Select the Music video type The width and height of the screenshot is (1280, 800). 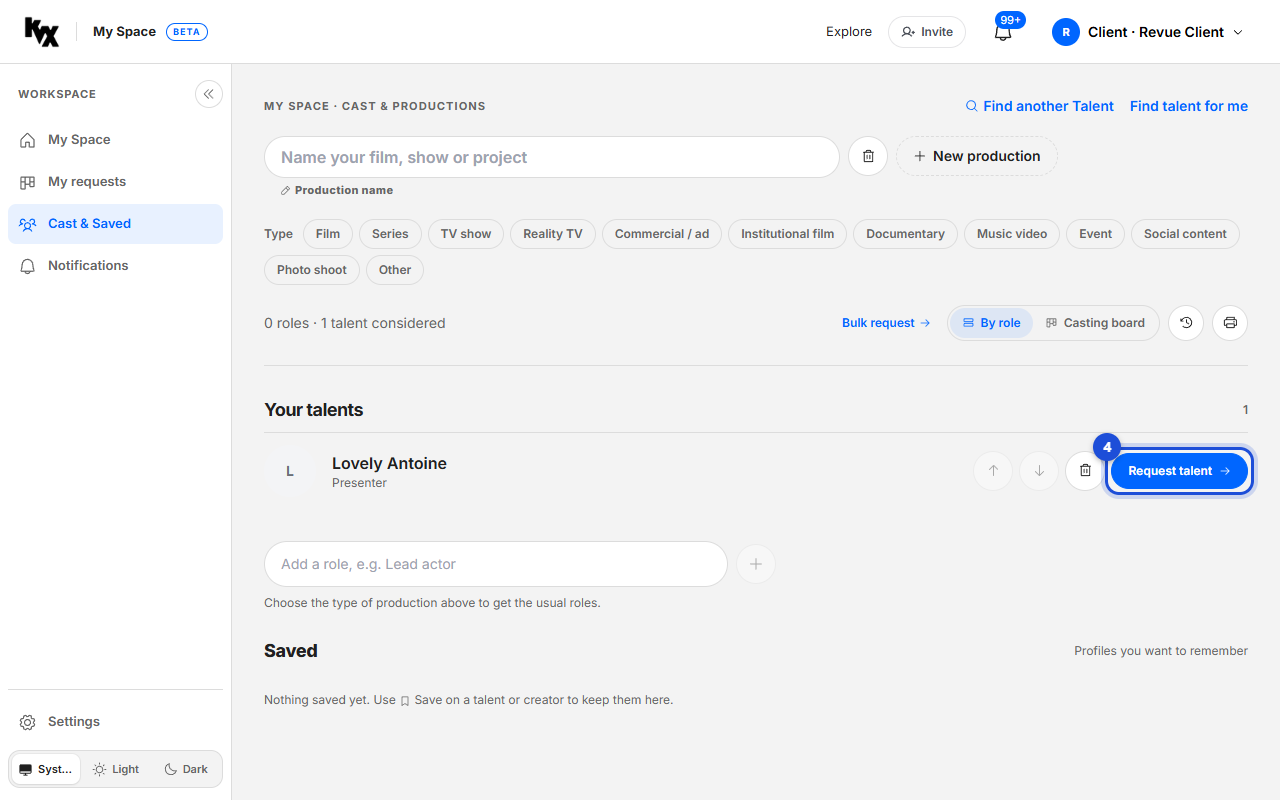1012,234
